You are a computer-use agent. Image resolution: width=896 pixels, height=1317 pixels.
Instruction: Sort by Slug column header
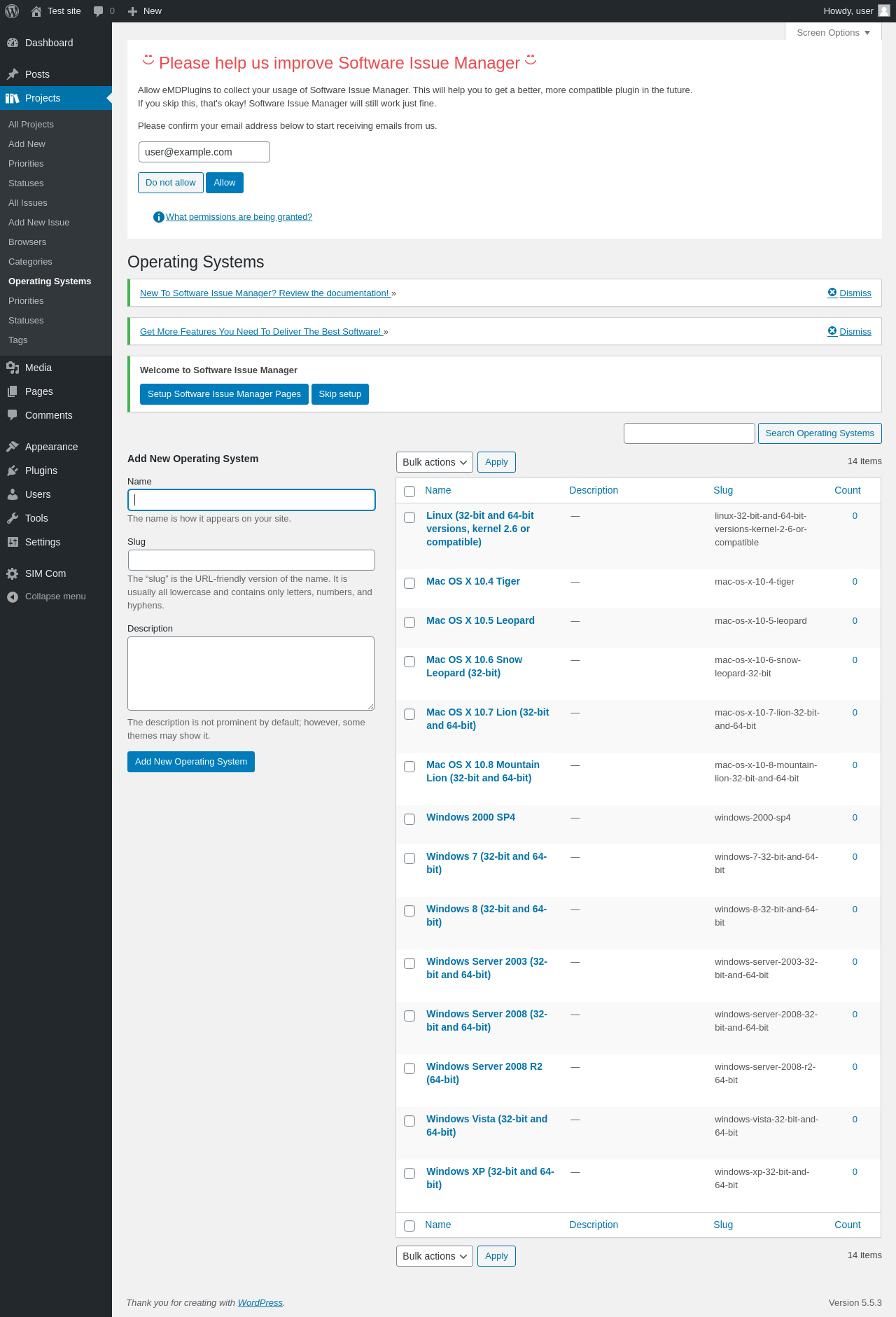[723, 490]
